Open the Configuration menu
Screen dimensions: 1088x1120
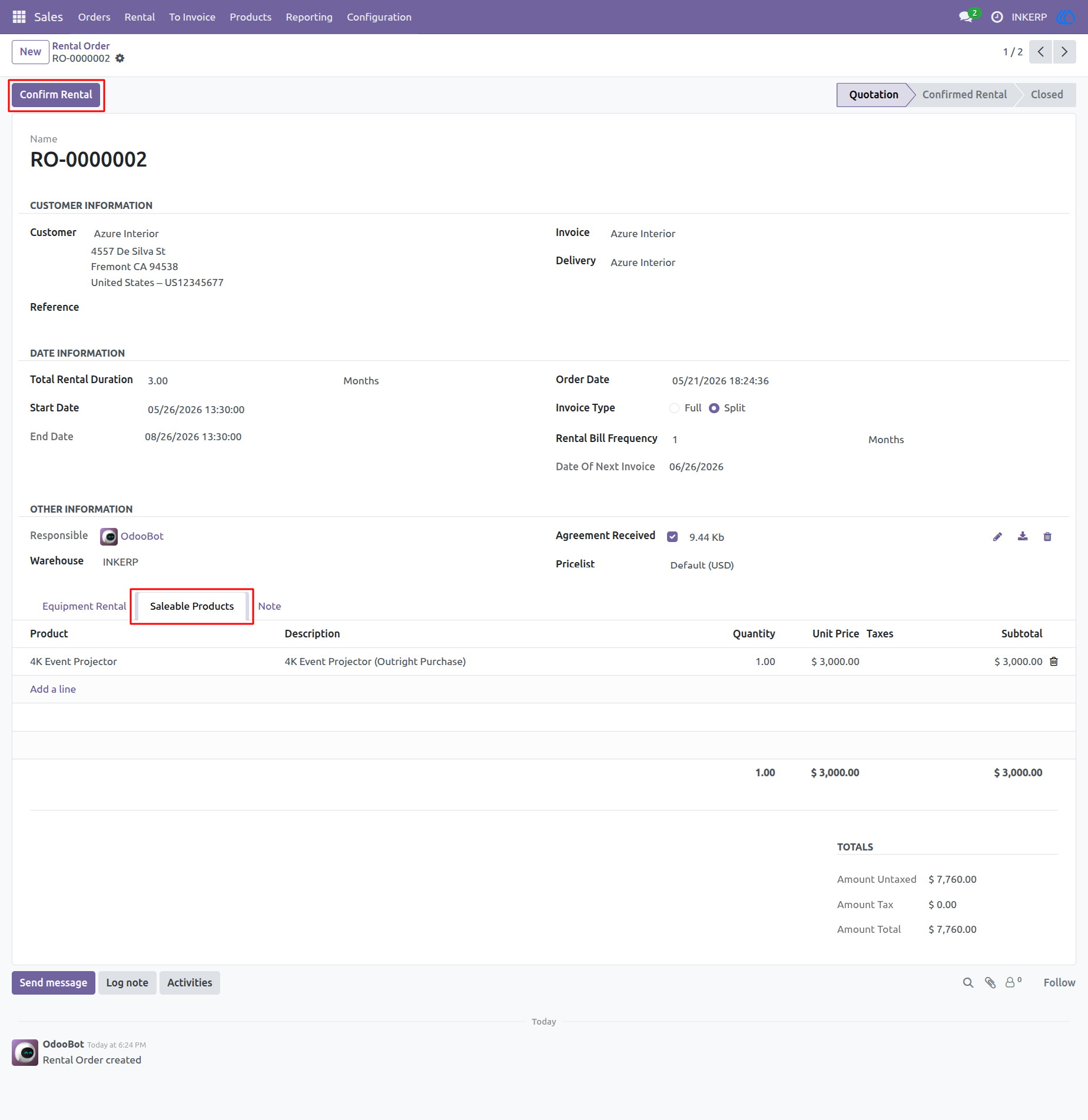pos(379,17)
